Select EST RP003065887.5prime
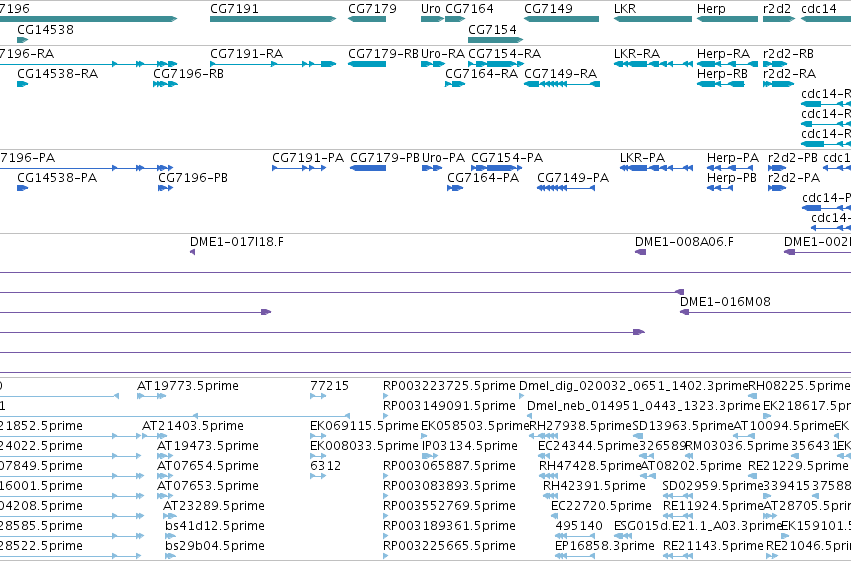The width and height of the screenshot is (851, 561). (386, 476)
